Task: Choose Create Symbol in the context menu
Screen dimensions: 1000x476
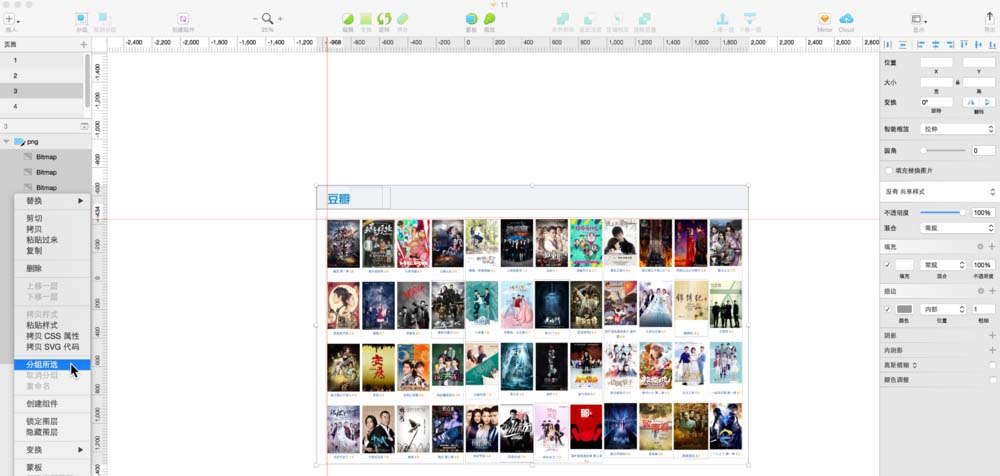Action: click(x=52, y=404)
